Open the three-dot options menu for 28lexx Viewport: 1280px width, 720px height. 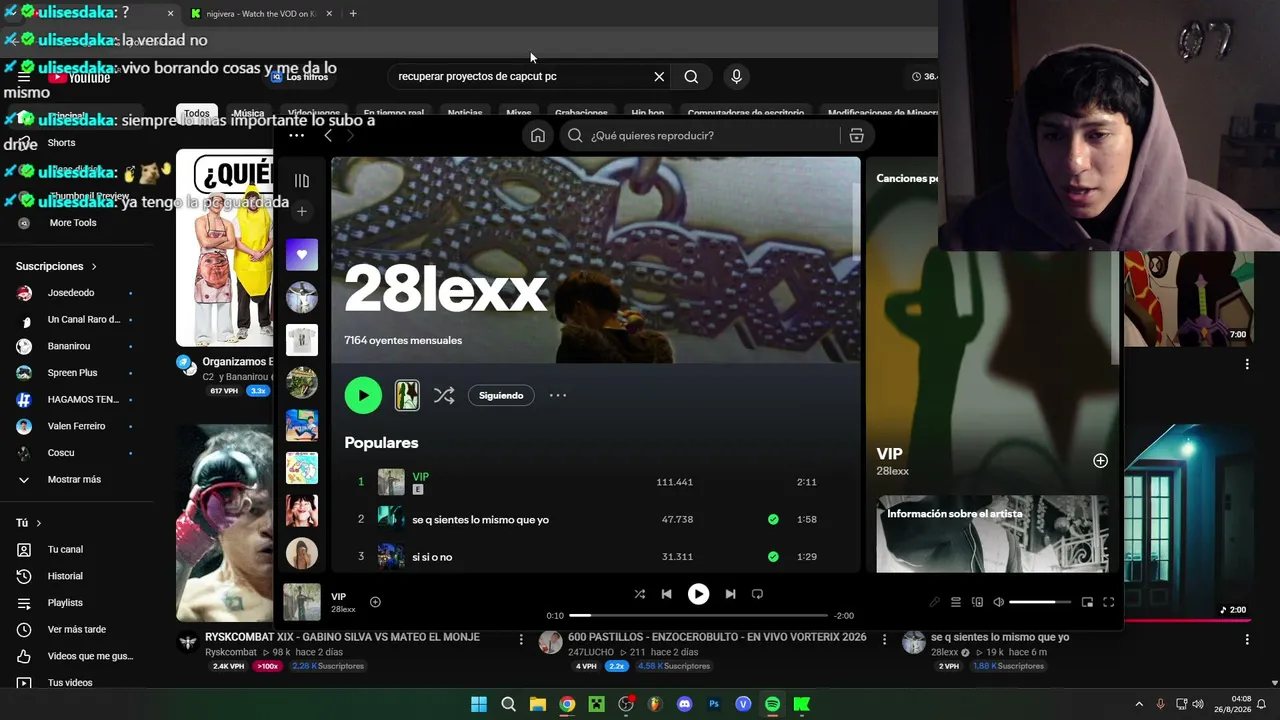[x=558, y=395]
